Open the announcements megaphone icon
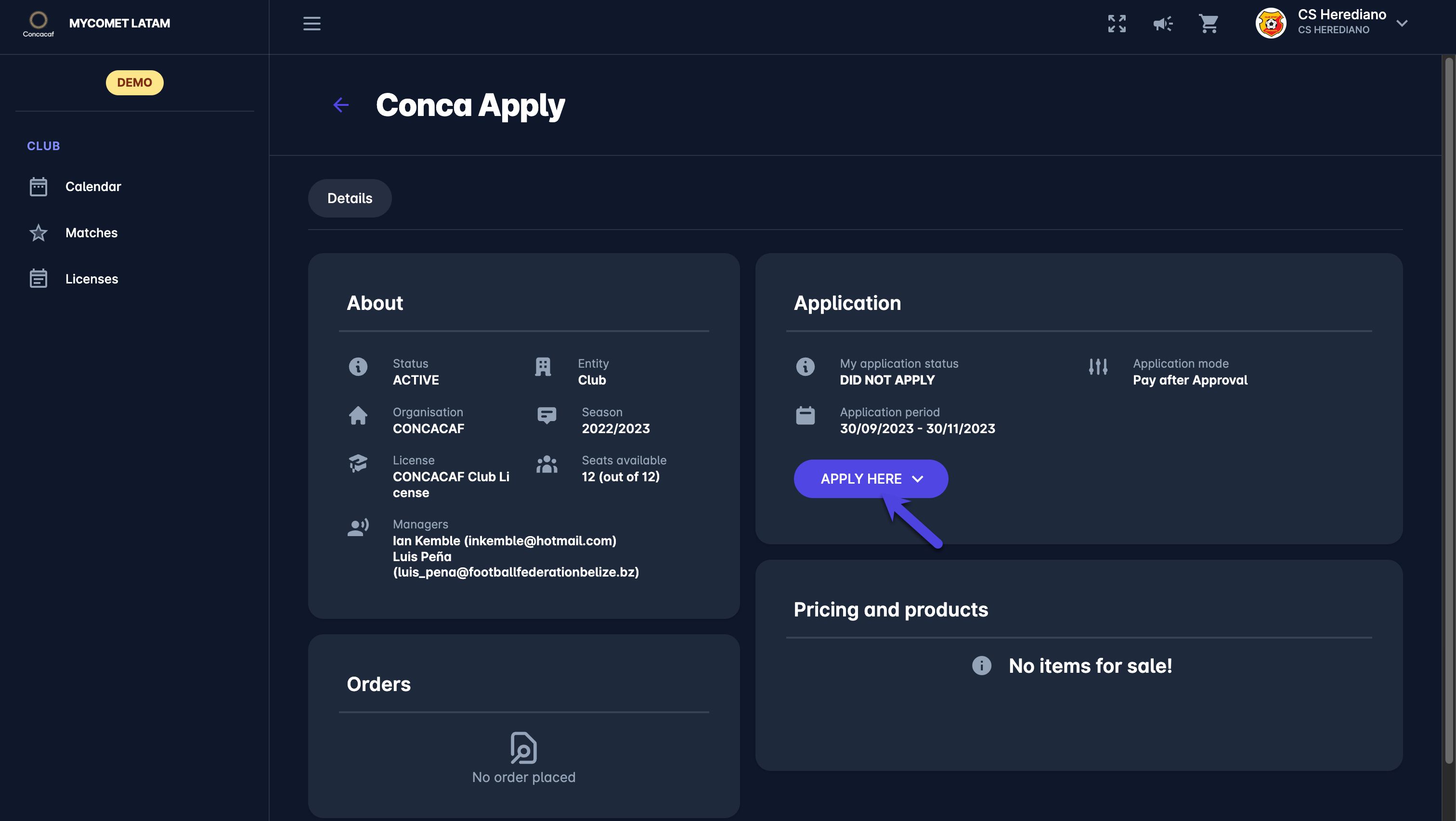This screenshot has height=821, width=1456. click(1162, 24)
